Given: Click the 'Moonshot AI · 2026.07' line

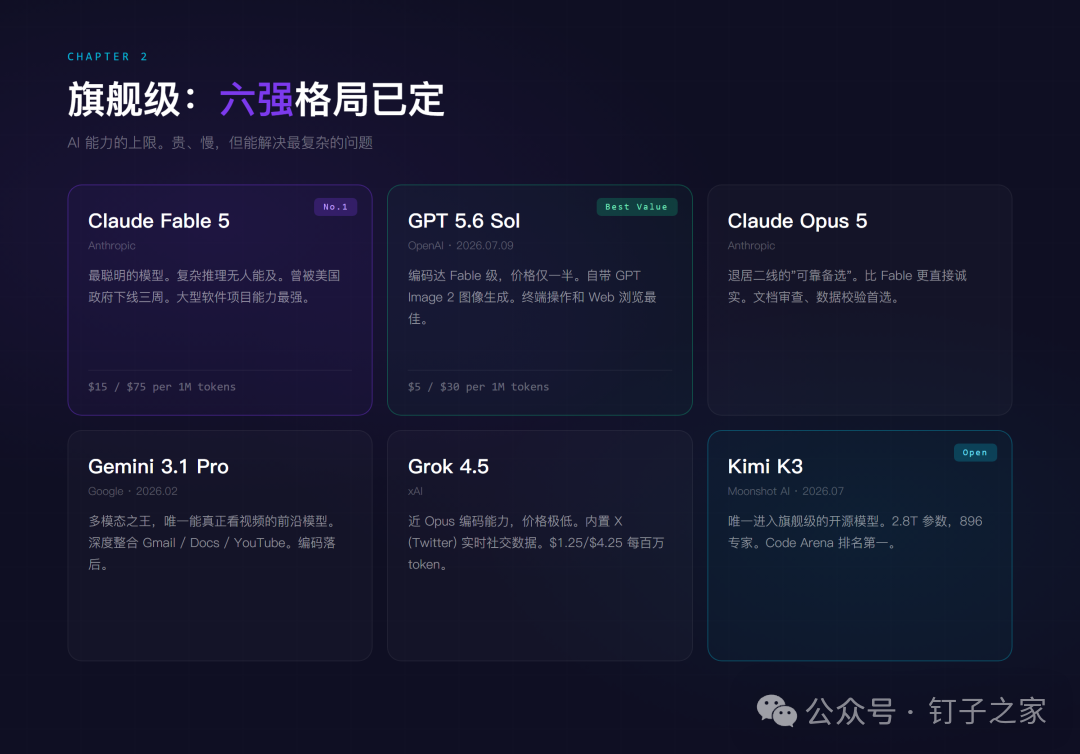Looking at the screenshot, I should coord(785,492).
